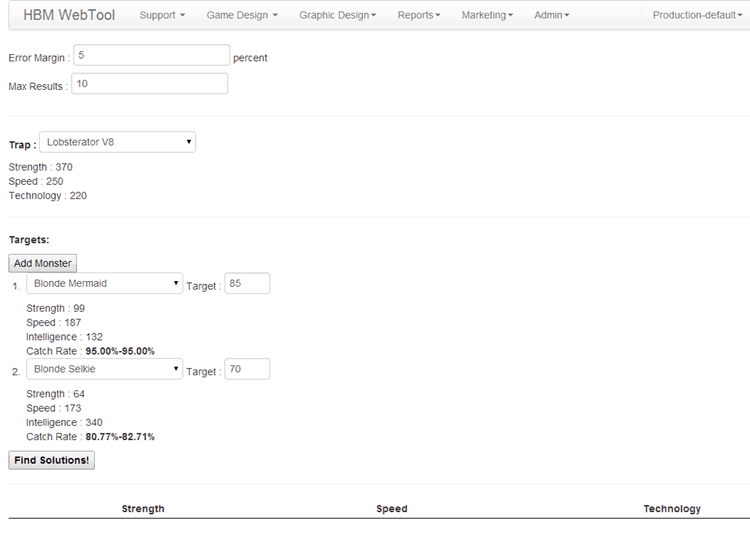Screen dimensions: 750x540
Task: Click the Speed column header
Action: click(392, 509)
